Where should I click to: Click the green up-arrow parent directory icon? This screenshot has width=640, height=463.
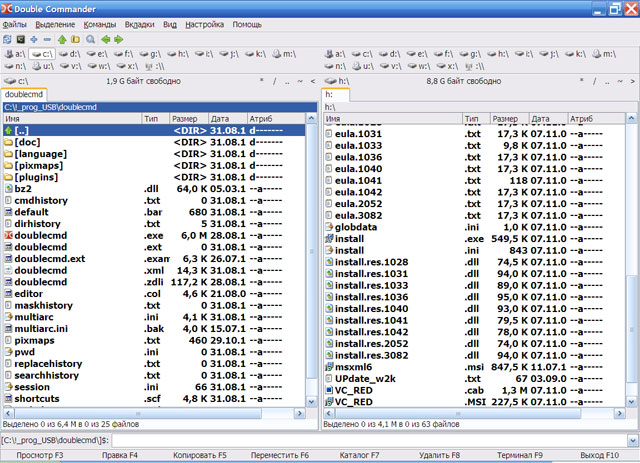tap(62, 39)
